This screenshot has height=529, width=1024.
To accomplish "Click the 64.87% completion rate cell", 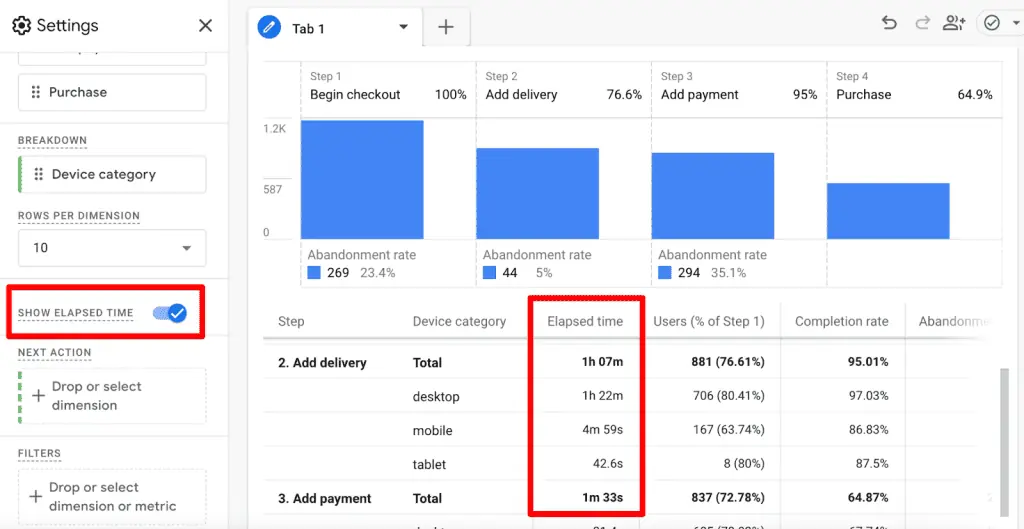I will (x=866, y=498).
